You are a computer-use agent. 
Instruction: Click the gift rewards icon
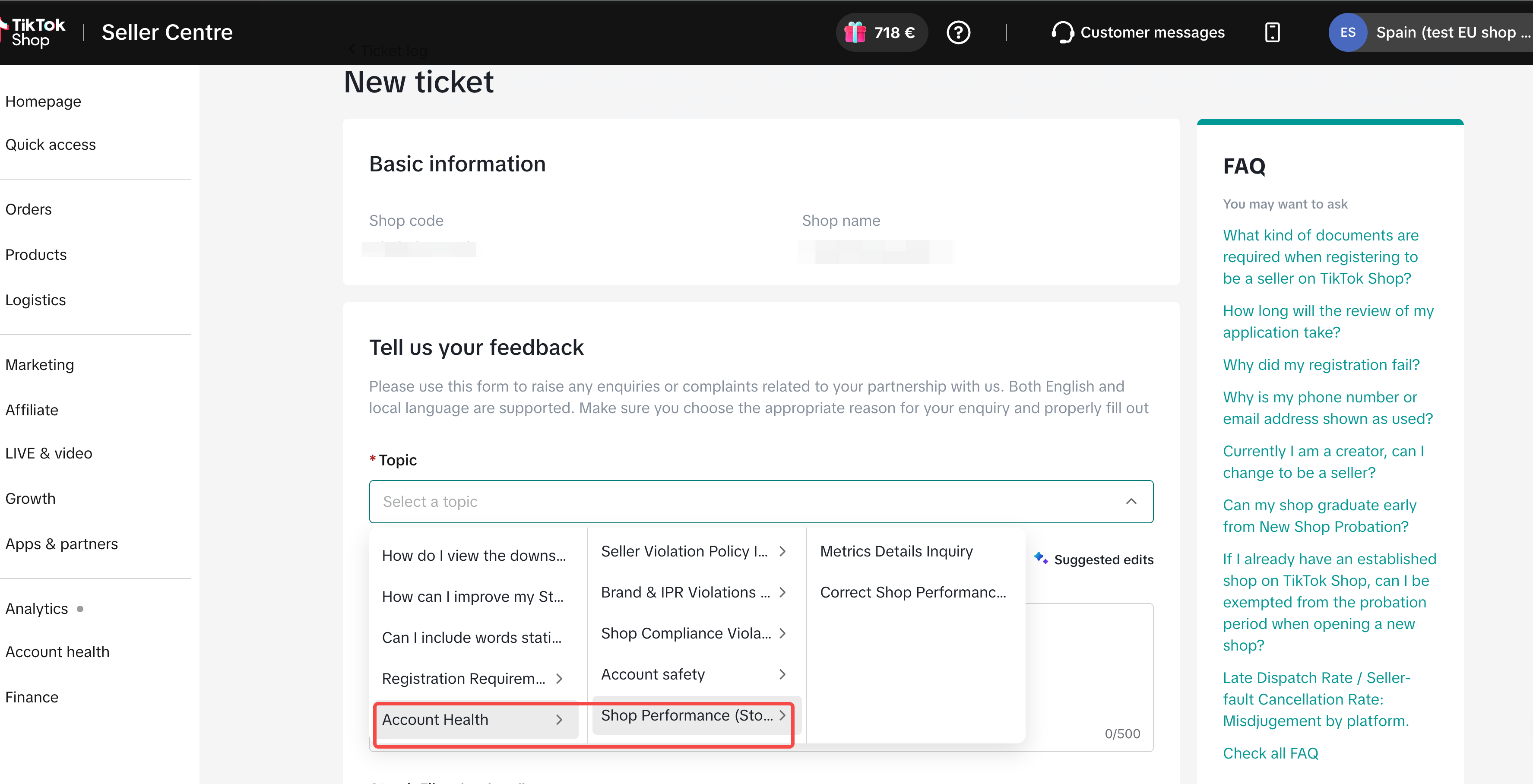click(x=855, y=32)
